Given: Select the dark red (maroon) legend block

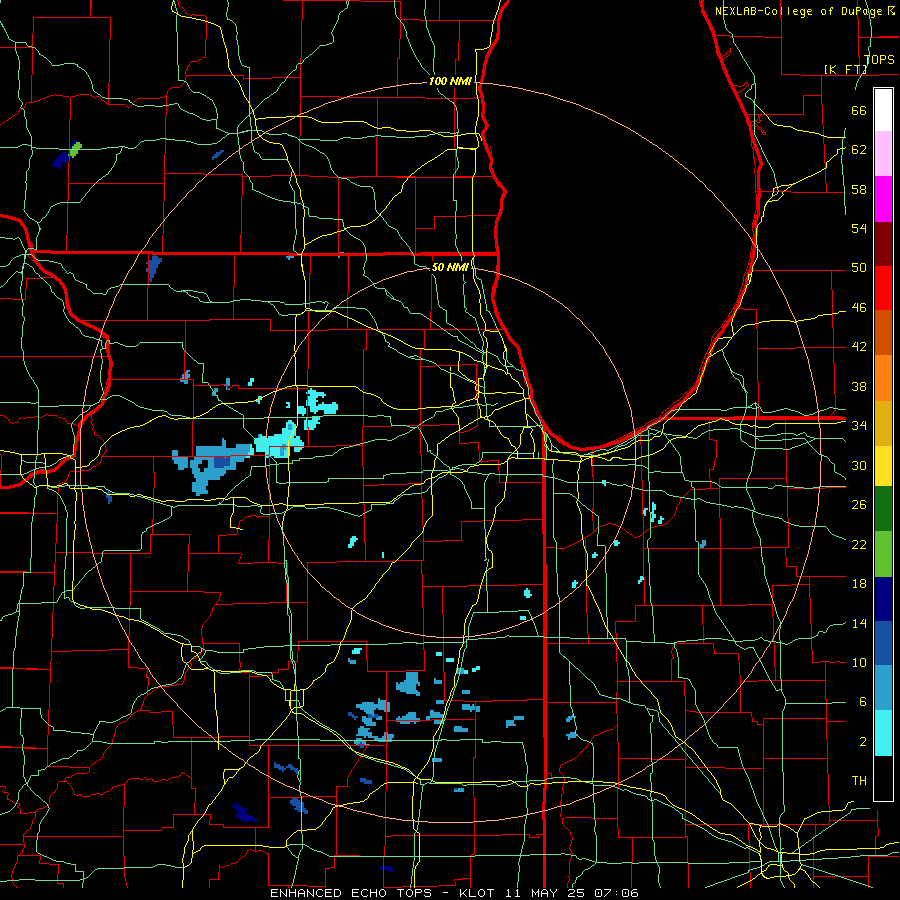Looking at the screenshot, I should click(x=883, y=244).
